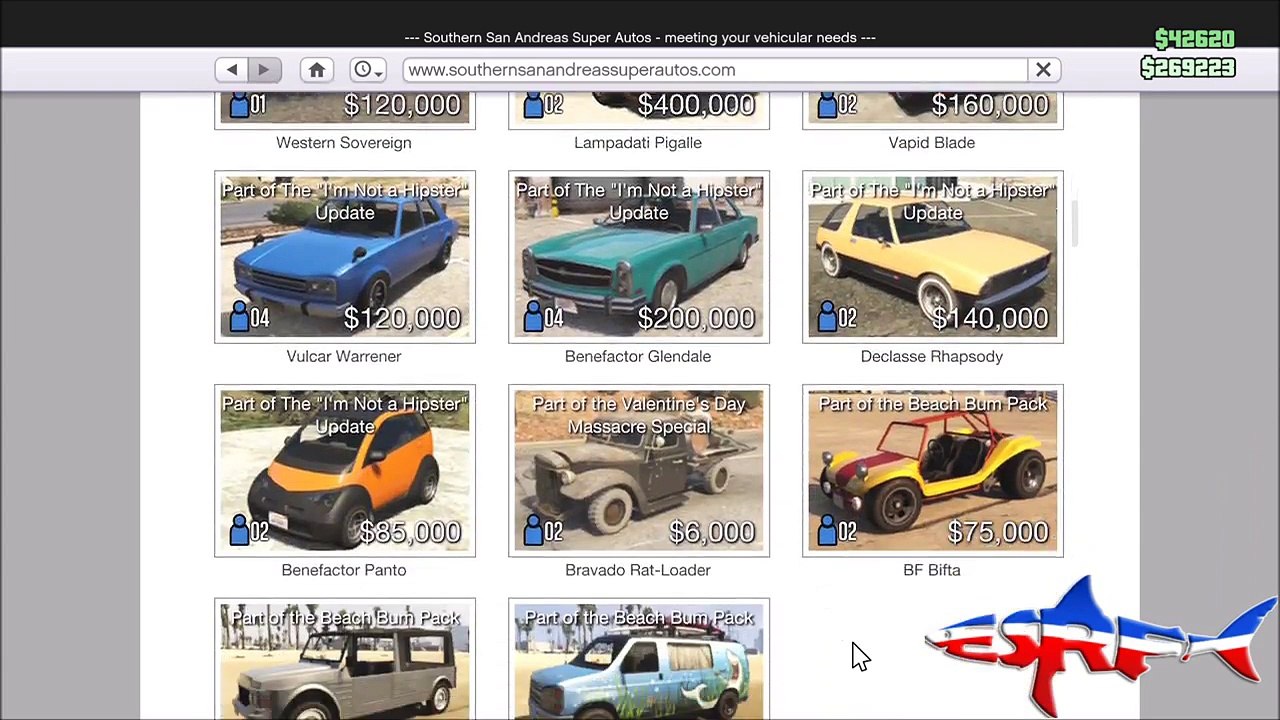
Task: Click the website address bar
Action: pyautogui.click(x=715, y=70)
